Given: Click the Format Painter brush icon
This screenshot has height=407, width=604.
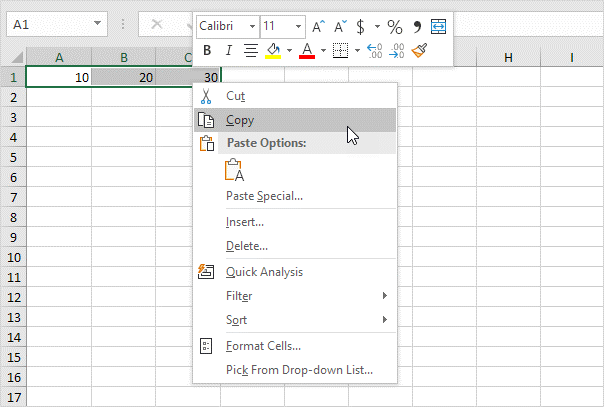Looking at the screenshot, I should pos(419,50).
